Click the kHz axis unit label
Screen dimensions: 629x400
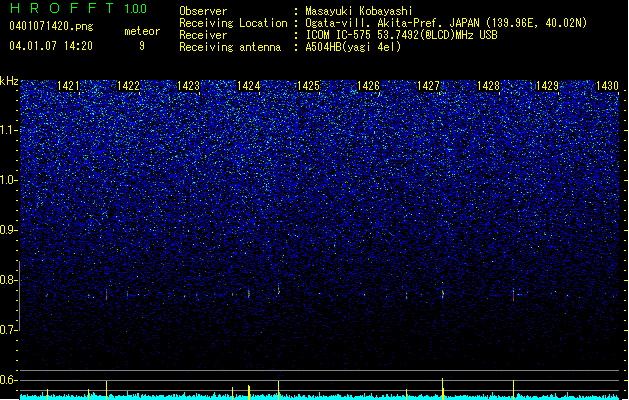pyautogui.click(x=9, y=81)
